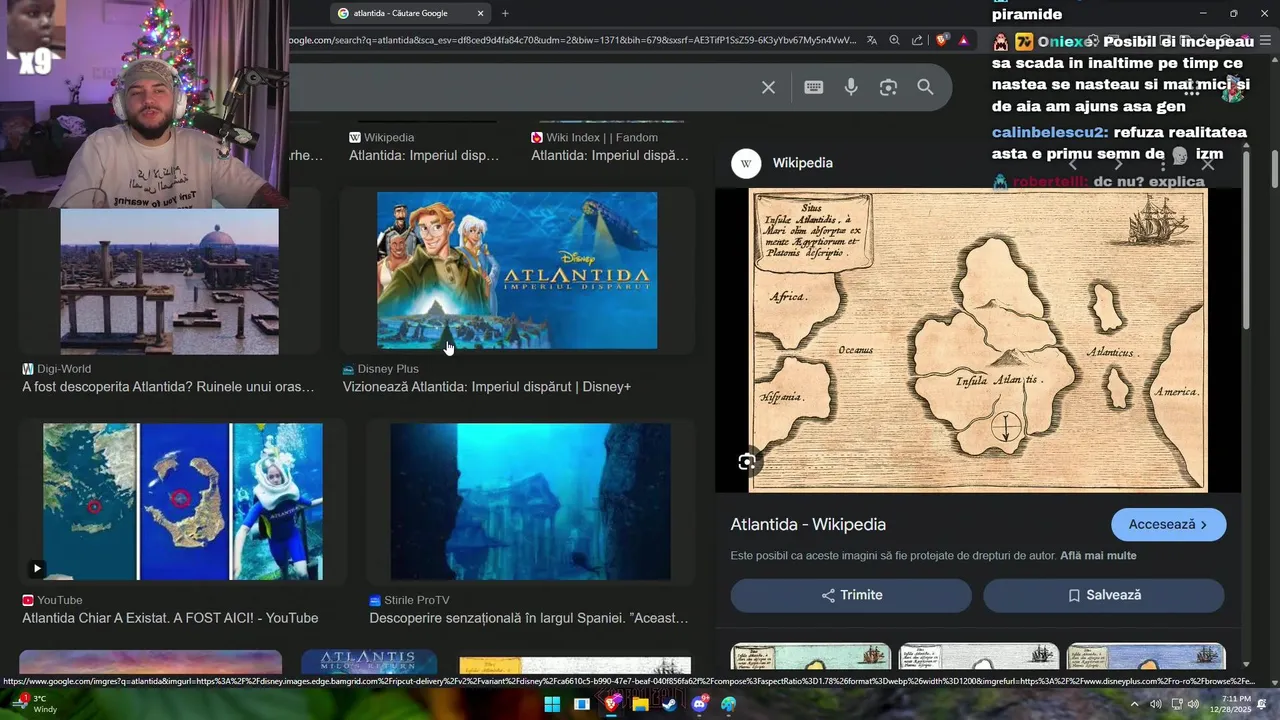Click the share page icon in address bar
Screen dimensions: 1280x720
[917, 40]
